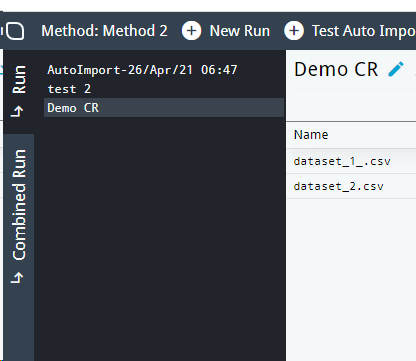Select the test 2 run entry
Image resolution: width=416 pixels, height=361 pixels.
(x=69, y=89)
